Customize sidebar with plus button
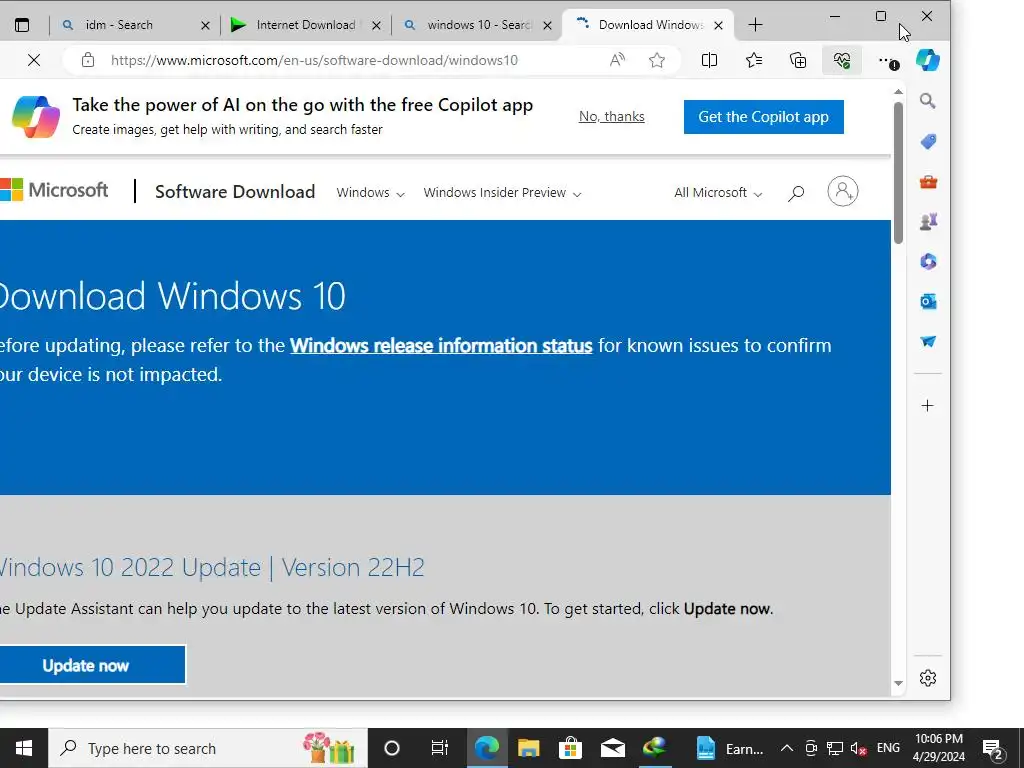Screen dimensions: 1024x768 (x=927, y=406)
